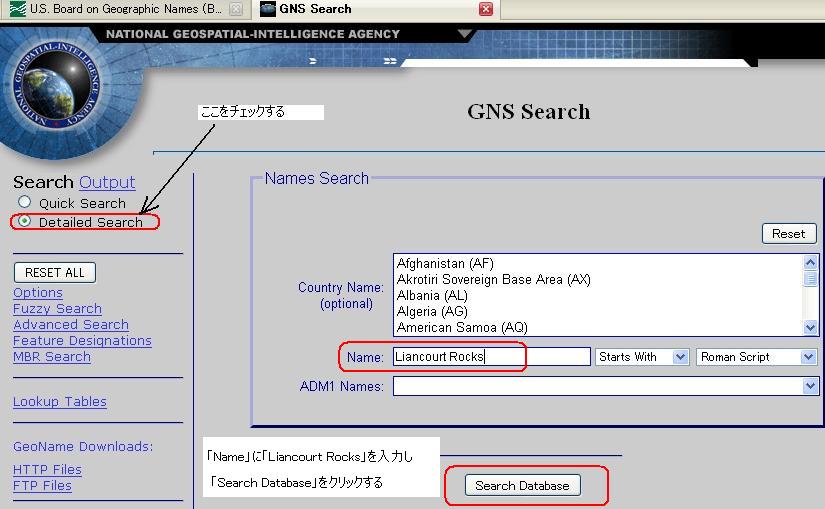Click the RESET ALL button
825x509 pixels.
pyautogui.click(x=55, y=273)
